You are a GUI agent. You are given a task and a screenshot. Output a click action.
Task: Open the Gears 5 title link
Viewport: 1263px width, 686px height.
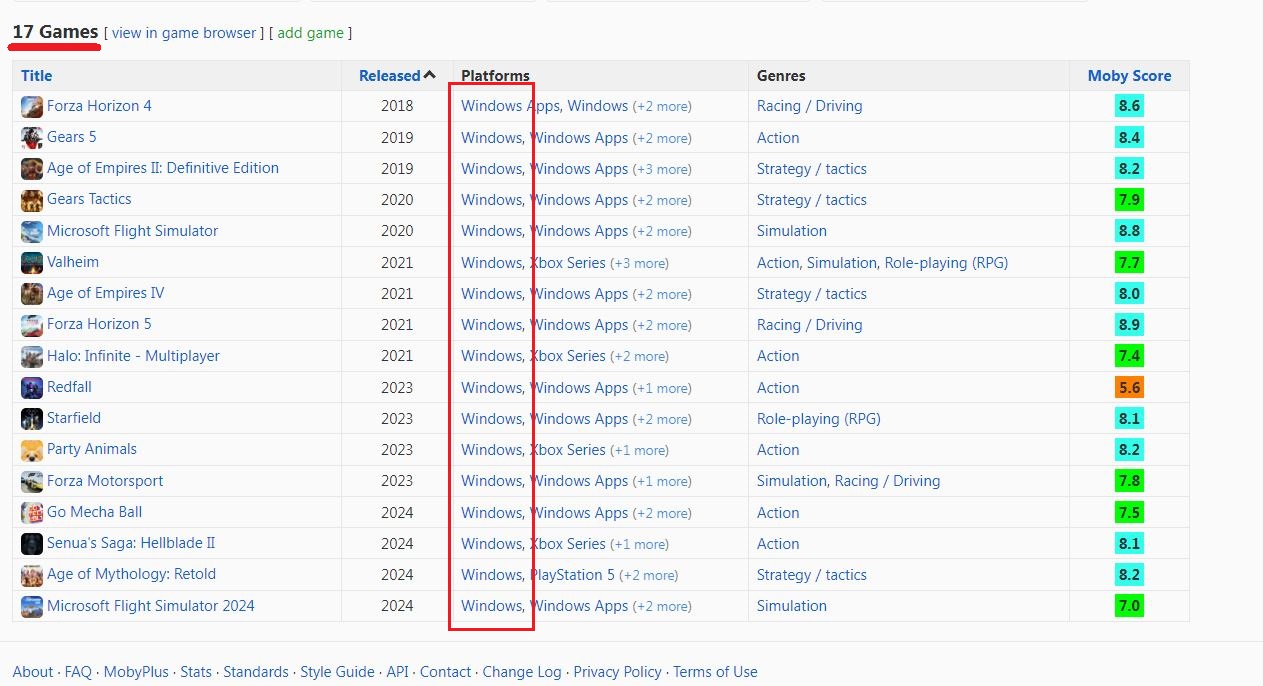coord(72,137)
